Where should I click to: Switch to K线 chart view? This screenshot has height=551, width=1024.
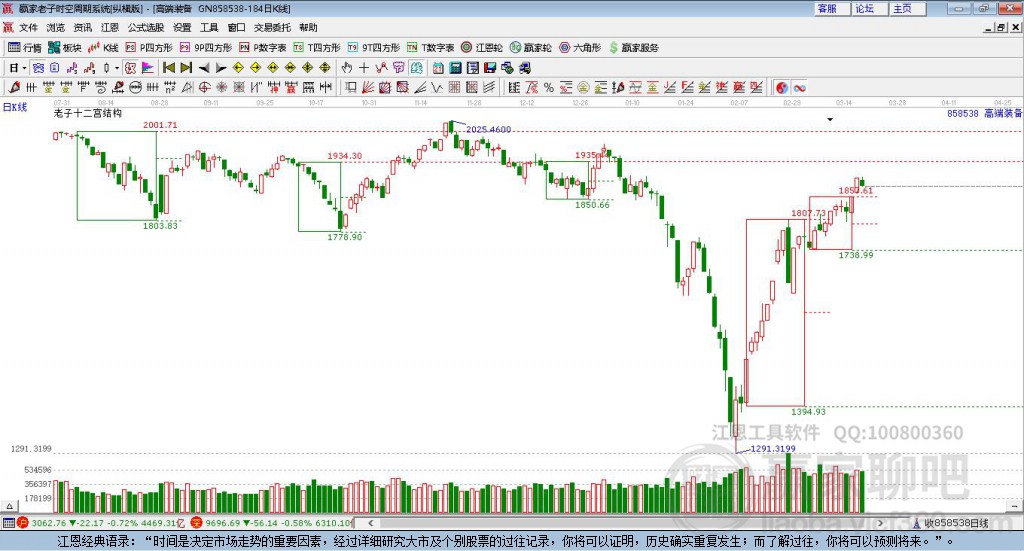[103, 48]
